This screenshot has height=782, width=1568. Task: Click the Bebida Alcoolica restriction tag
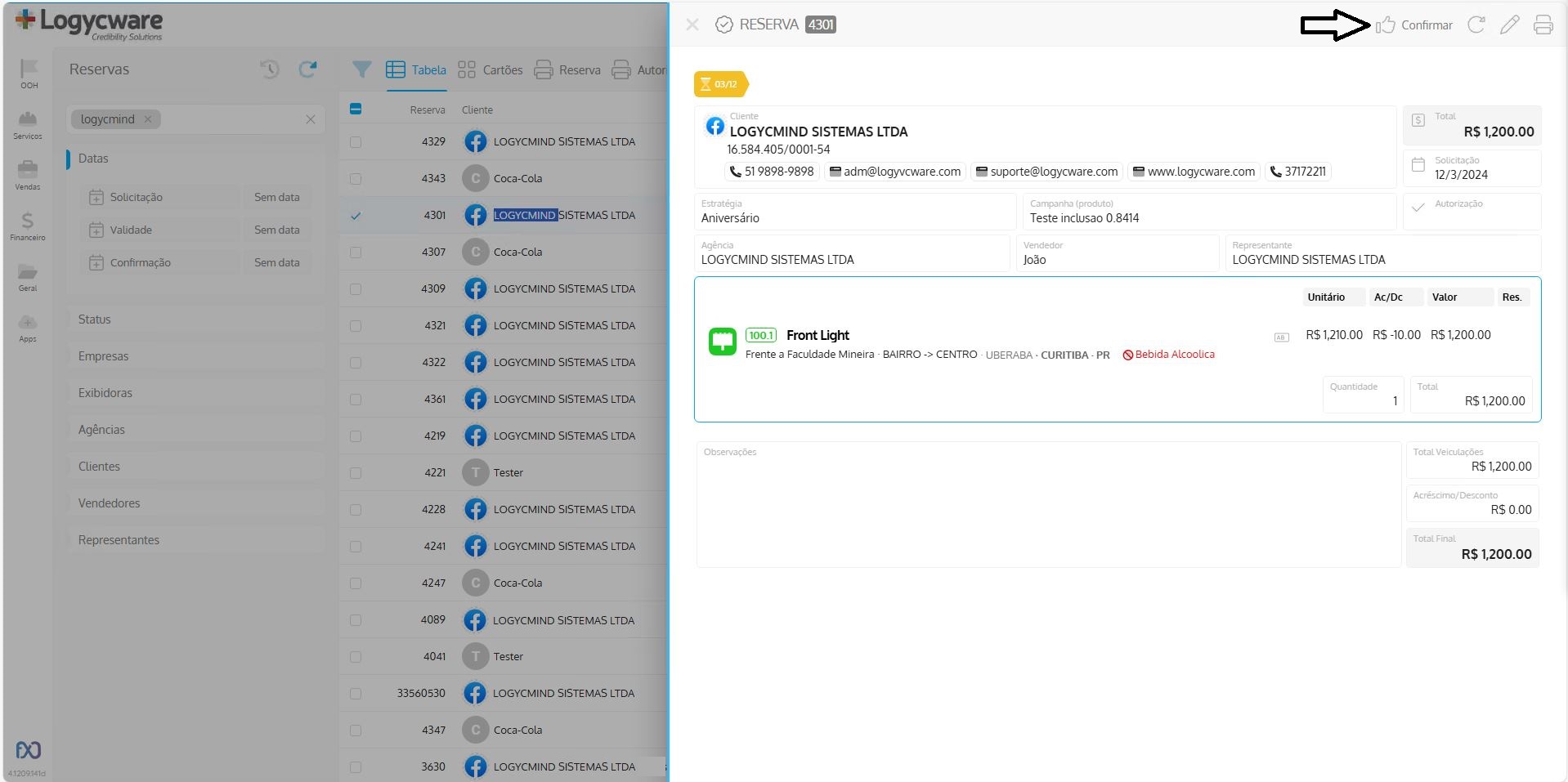[1169, 355]
